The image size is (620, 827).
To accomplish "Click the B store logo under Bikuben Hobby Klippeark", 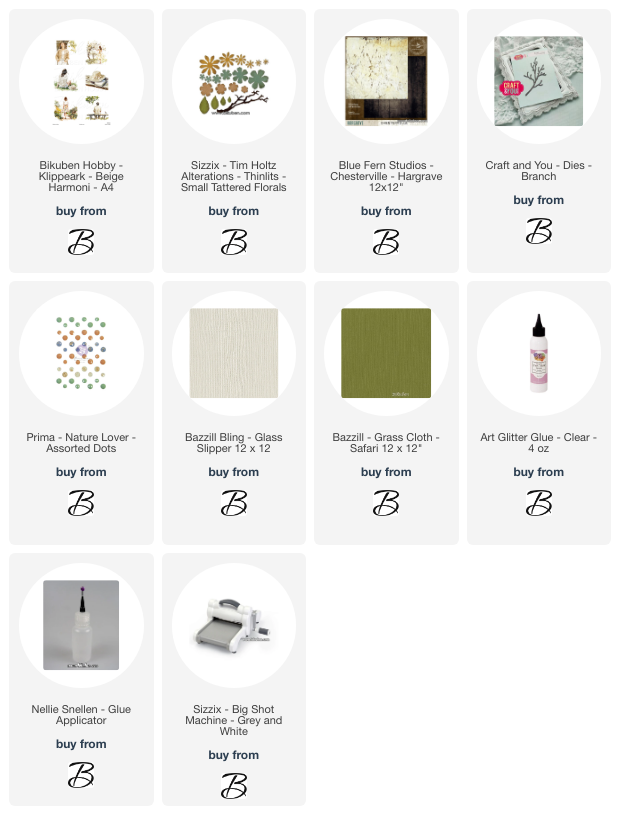I will 81,242.
